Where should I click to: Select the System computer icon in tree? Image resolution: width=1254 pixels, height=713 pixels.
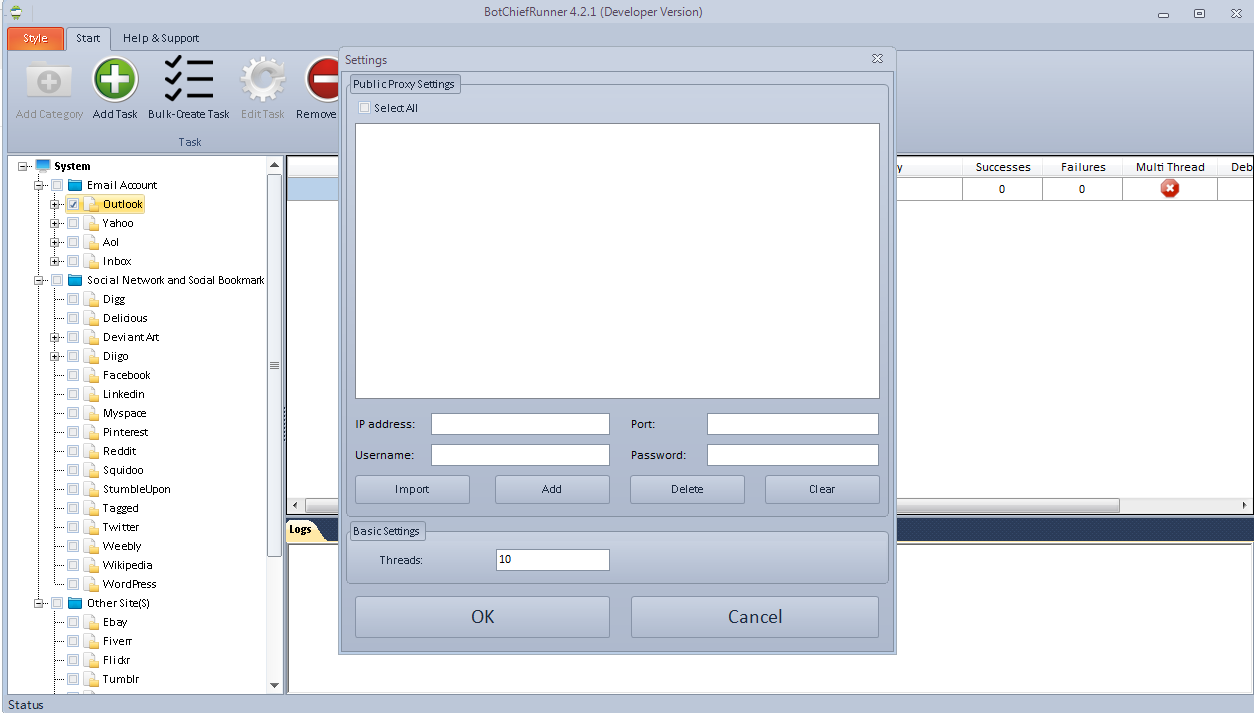[x=42, y=166]
